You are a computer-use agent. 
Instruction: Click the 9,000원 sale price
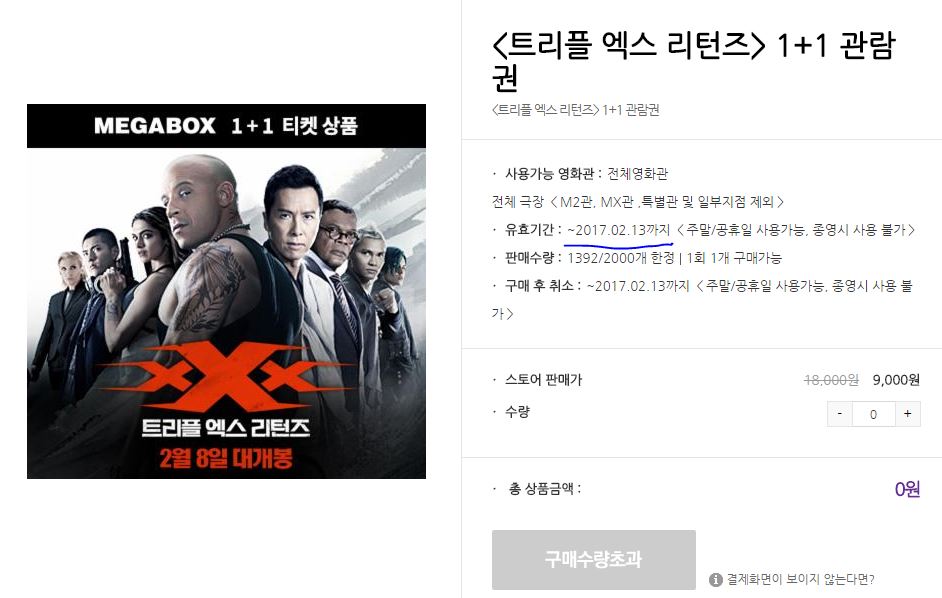tap(896, 380)
